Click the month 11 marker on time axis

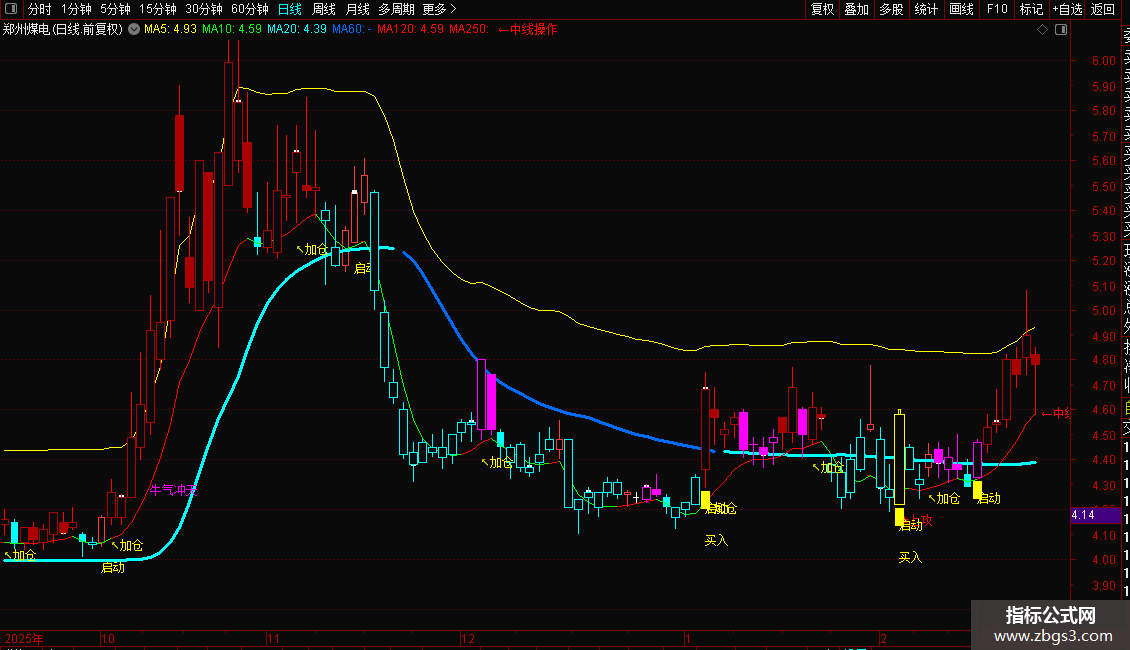[273, 638]
